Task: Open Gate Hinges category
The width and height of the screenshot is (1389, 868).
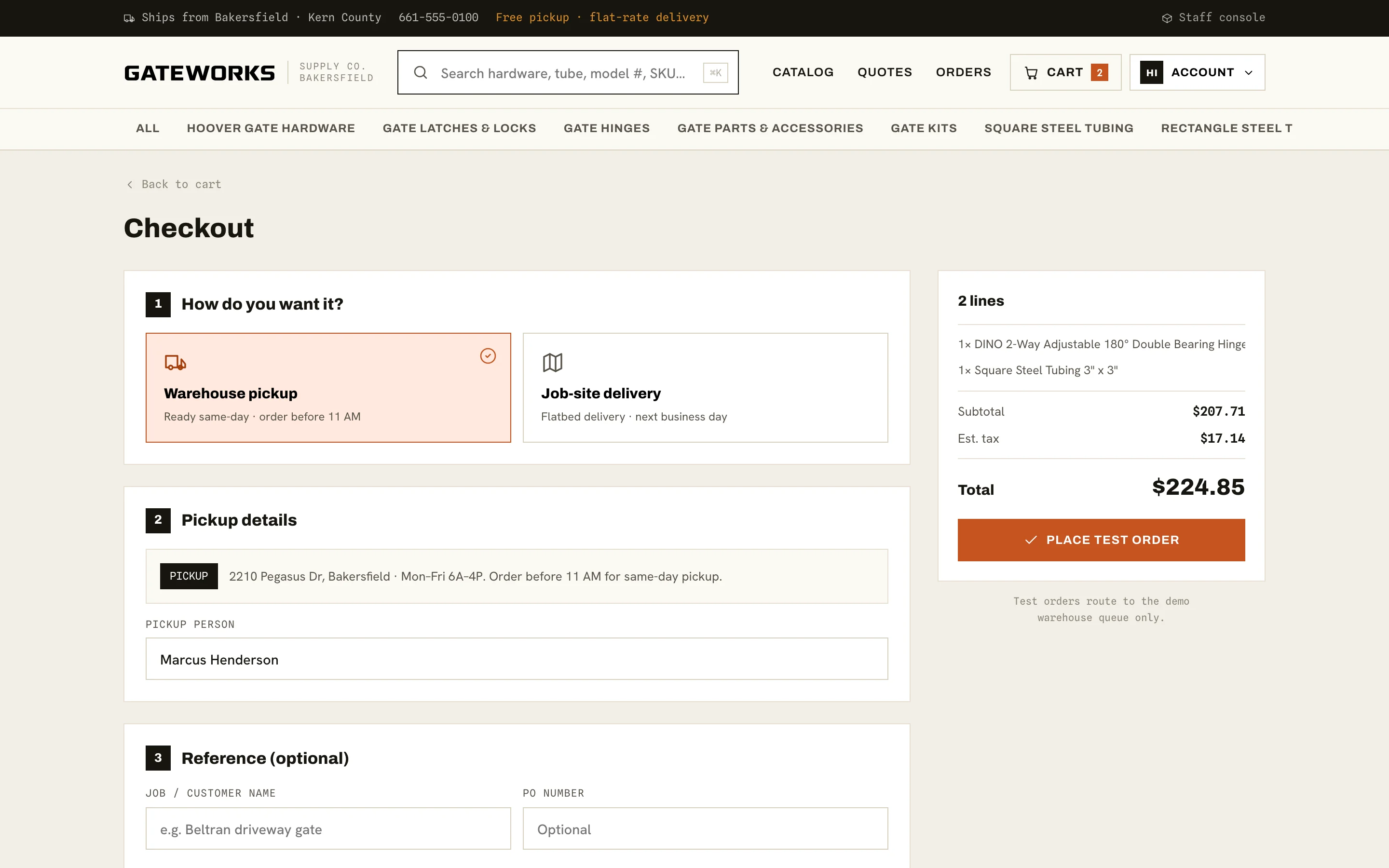Action: click(607, 129)
